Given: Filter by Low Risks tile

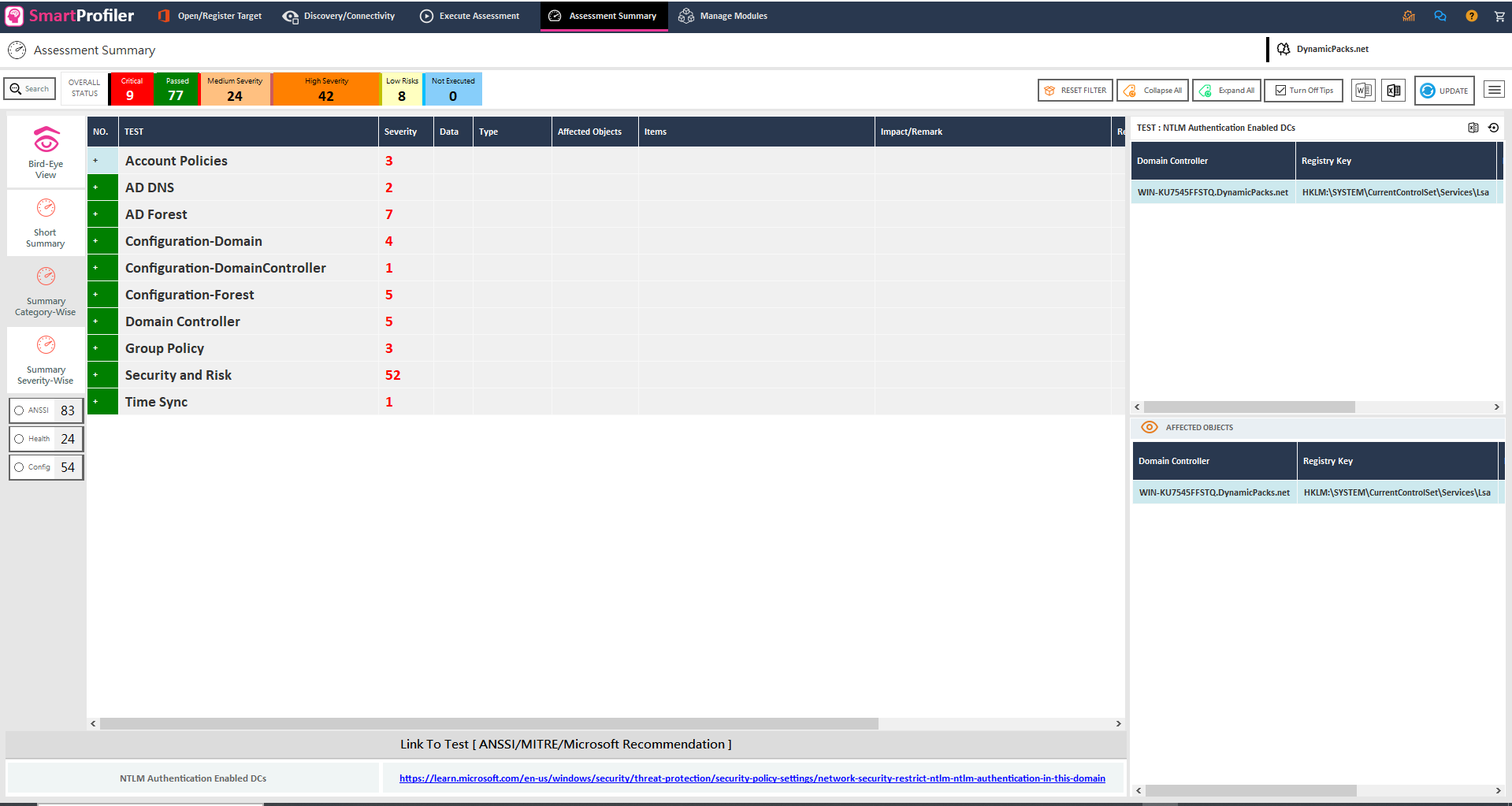Looking at the screenshot, I should (x=402, y=89).
